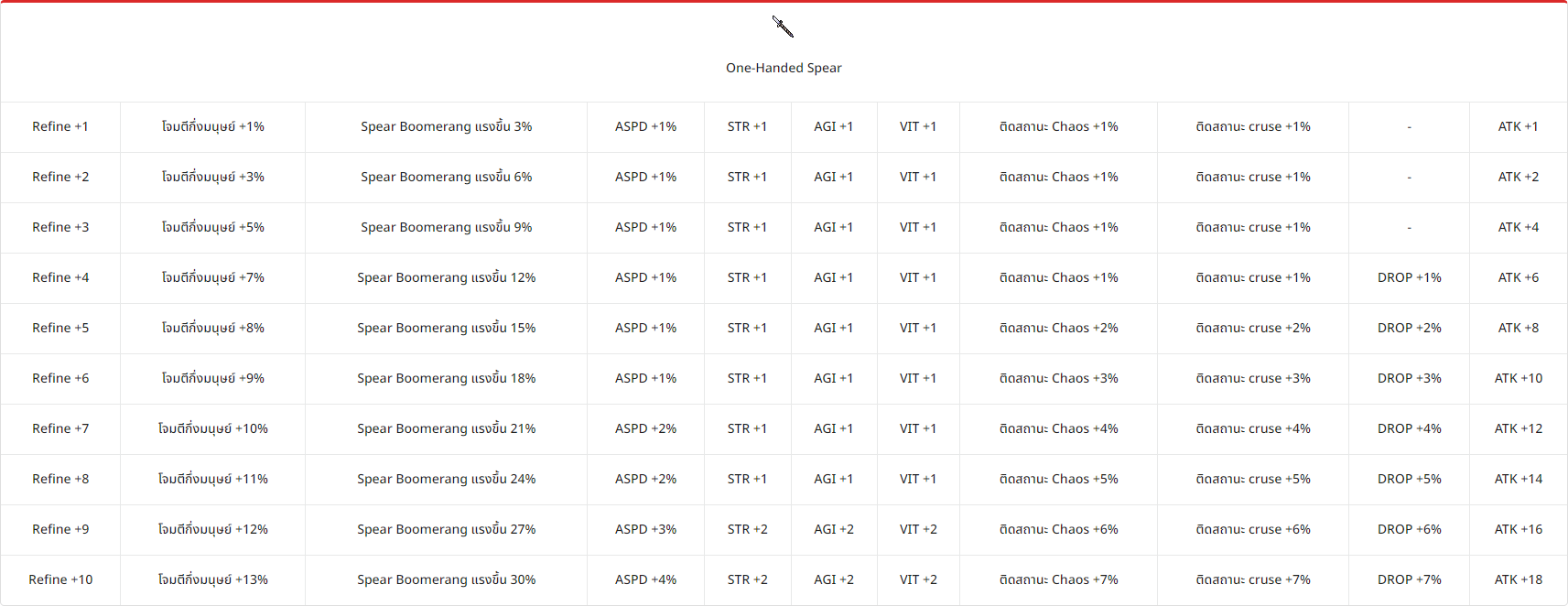
Task: Select the Refine +5 row label
Action: 60,328
